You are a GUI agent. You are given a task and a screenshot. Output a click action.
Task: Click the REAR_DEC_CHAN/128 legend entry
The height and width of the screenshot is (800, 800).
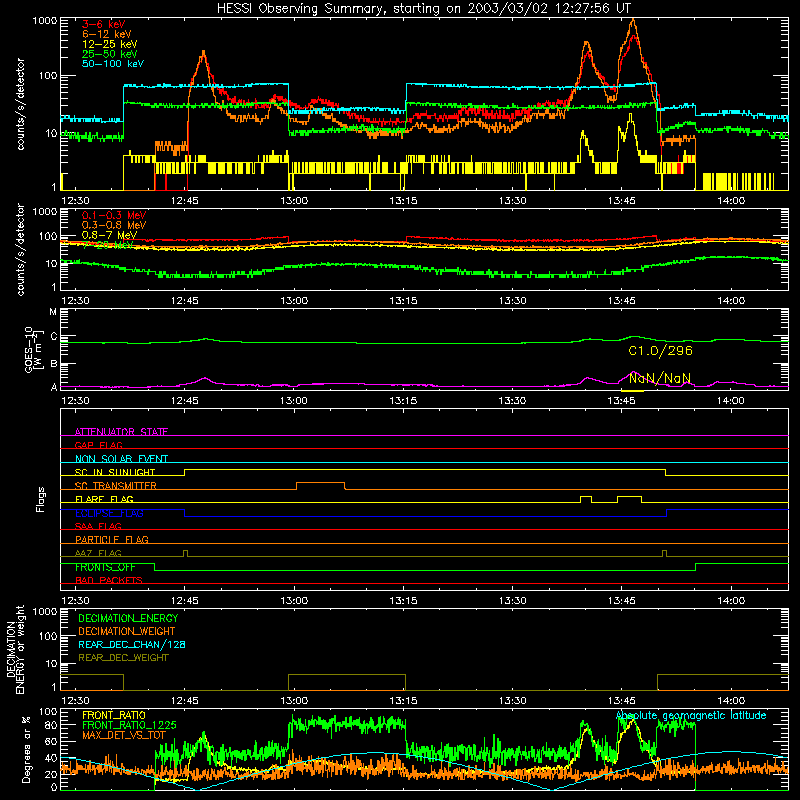point(132,644)
